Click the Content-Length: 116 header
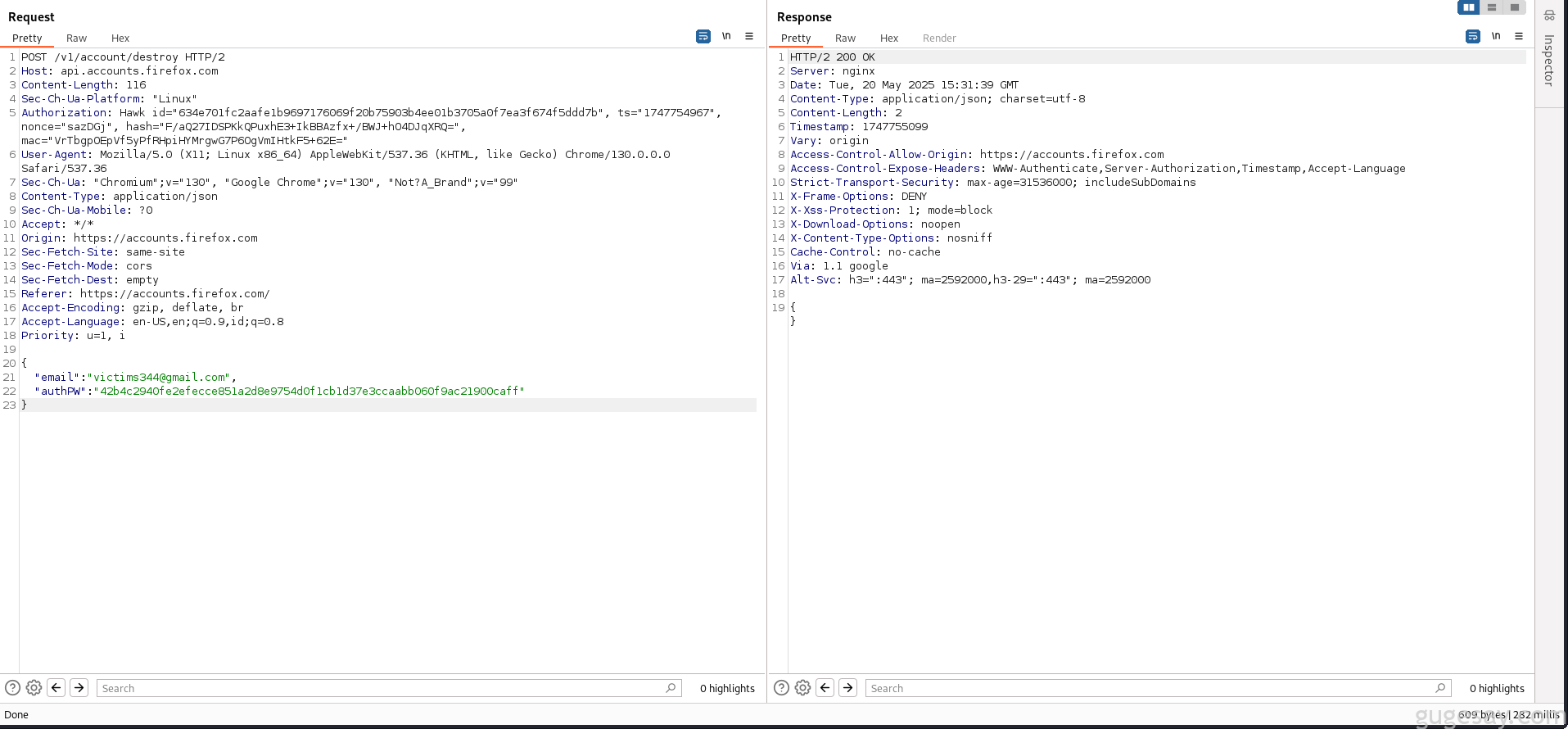The height and width of the screenshot is (729, 1568). [x=84, y=85]
